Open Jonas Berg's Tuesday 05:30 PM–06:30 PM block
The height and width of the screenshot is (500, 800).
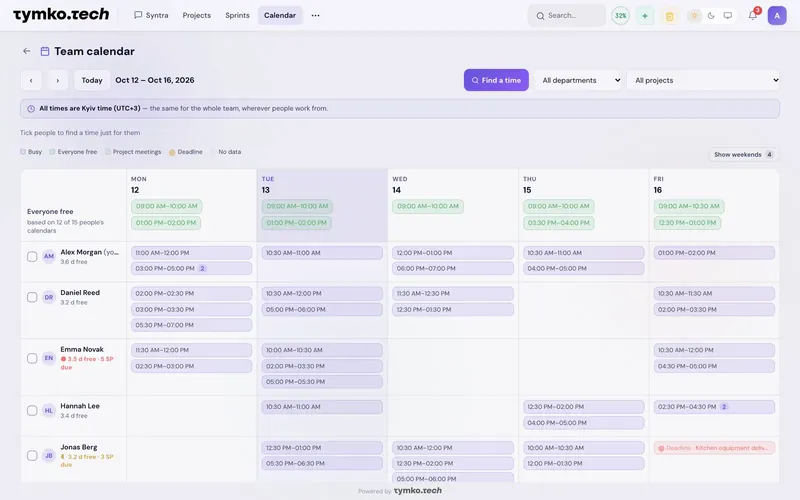tap(322, 463)
